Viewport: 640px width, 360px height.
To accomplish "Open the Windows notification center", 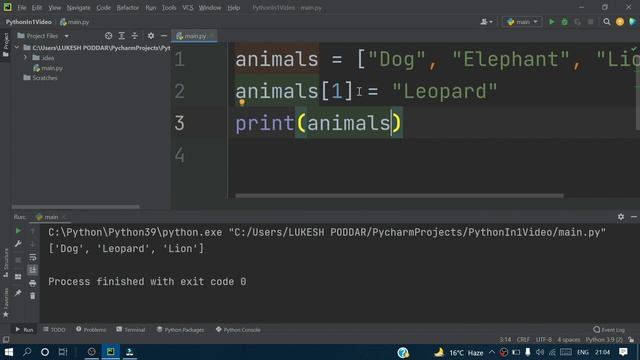I will (623, 352).
